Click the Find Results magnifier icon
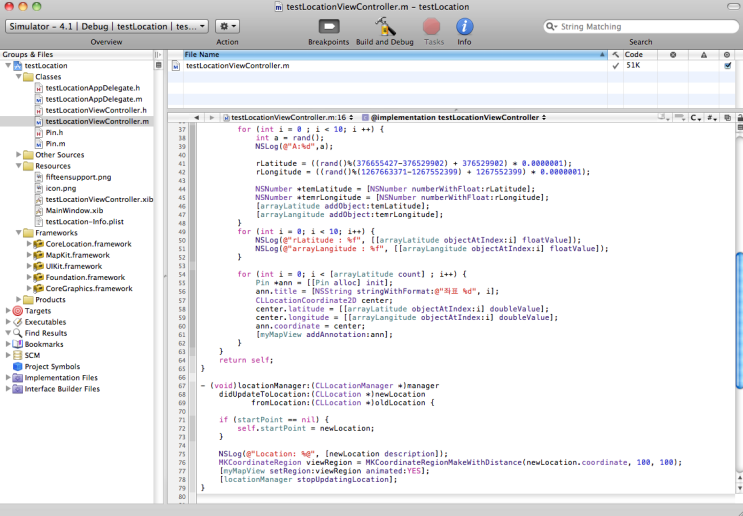This screenshot has height=516, width=743. pos(18,333)
